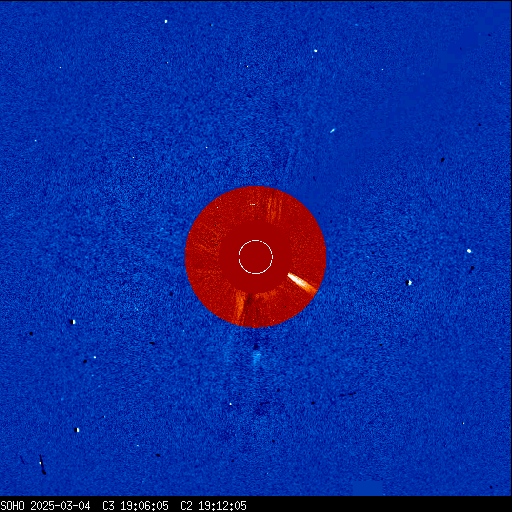Click the bright star nearest the right edge
Viewport: 512px width, 512px height.
(469, 251)
